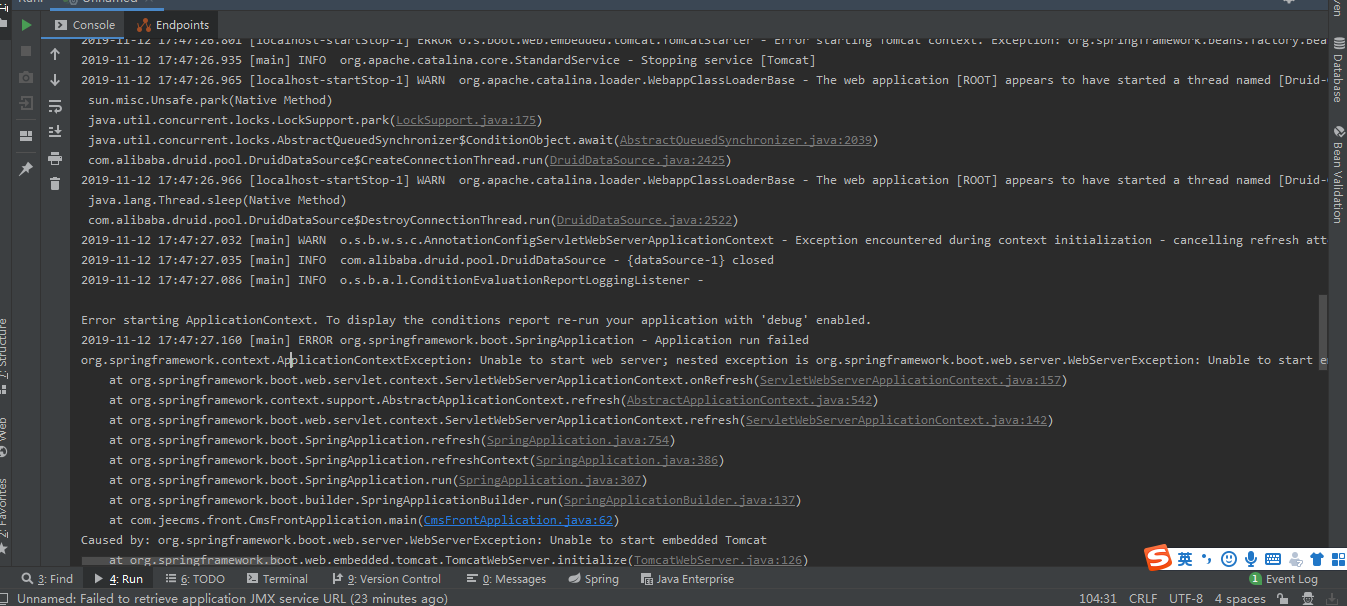Open the 9: Version Control tool window
Image resolution: width=1347 pixels, height=606 pixels.
(x=386, y=579)
